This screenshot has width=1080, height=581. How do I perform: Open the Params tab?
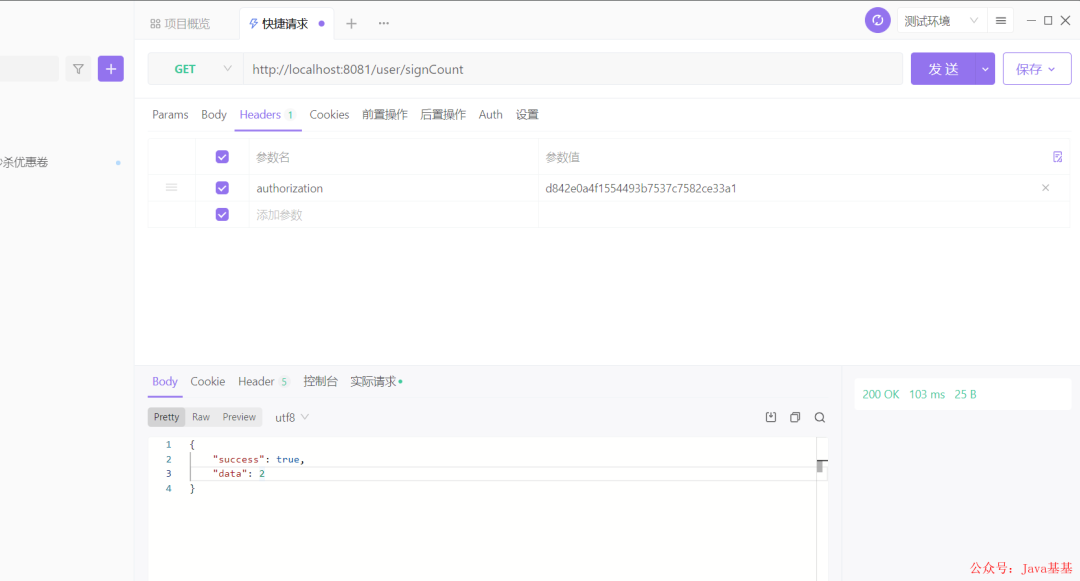(x=170, y=114)
